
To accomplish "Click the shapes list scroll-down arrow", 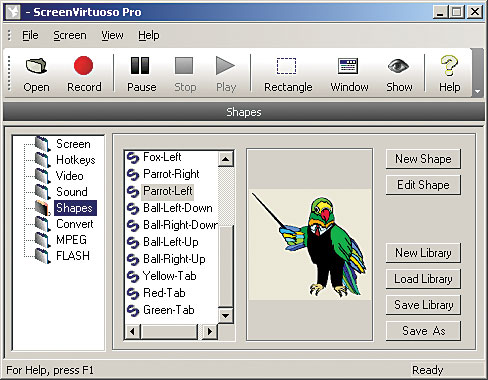I will (226, 315).
